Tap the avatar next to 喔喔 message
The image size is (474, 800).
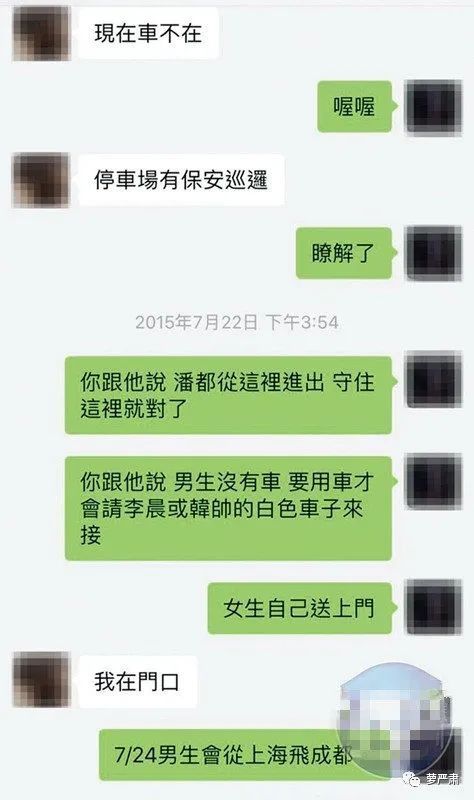point(433,107)
